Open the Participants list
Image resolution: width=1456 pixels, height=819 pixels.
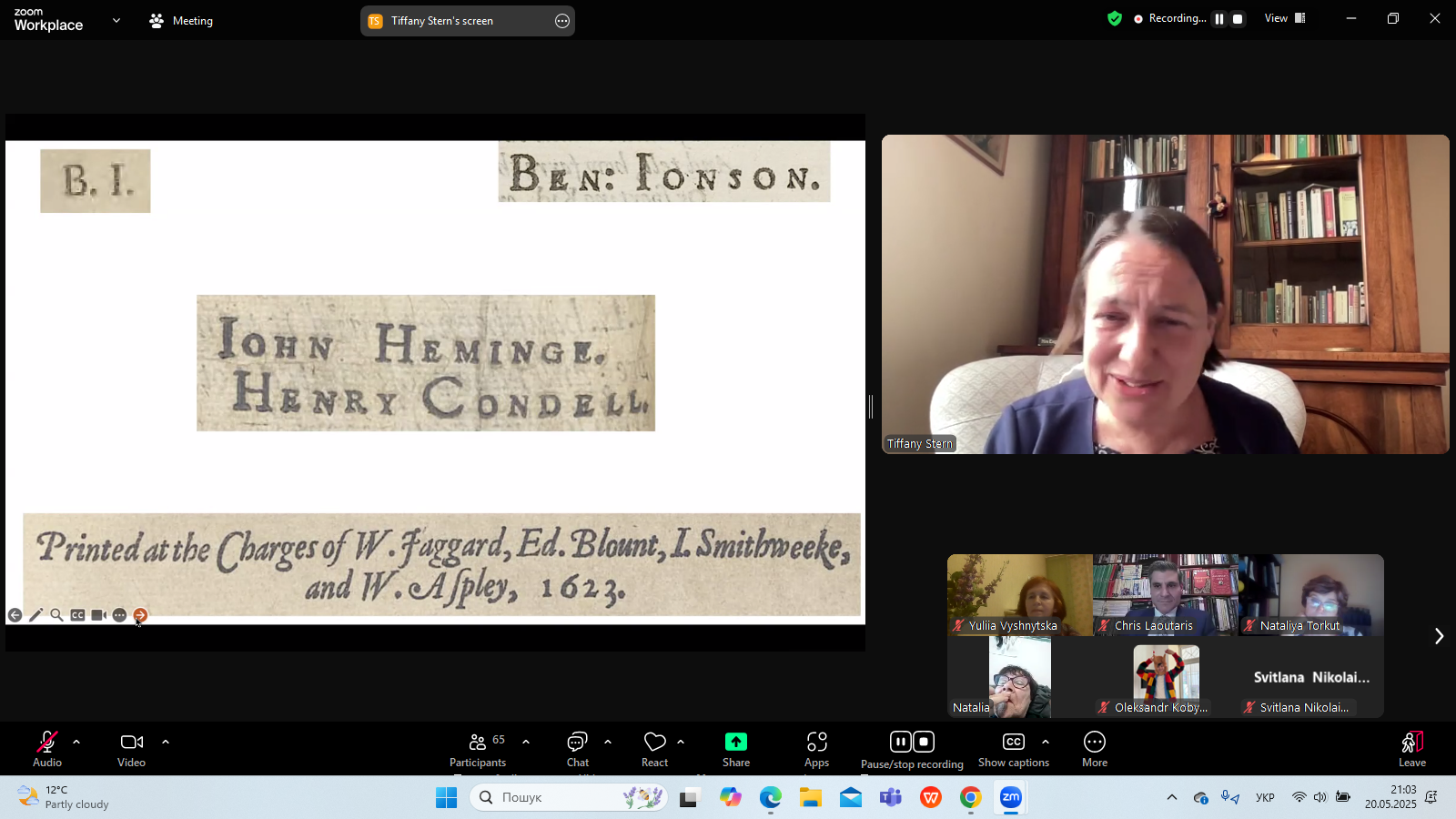tap(478, 749)
